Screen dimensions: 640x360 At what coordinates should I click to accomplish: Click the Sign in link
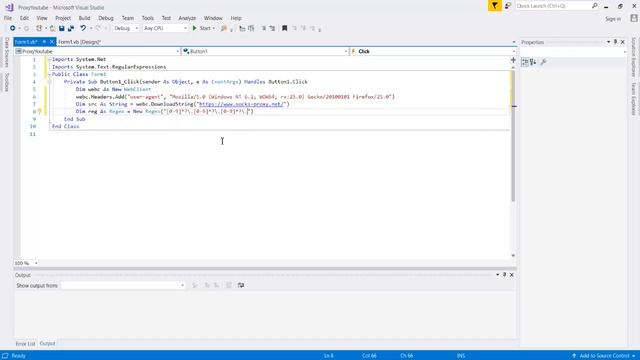click(613, 19)
